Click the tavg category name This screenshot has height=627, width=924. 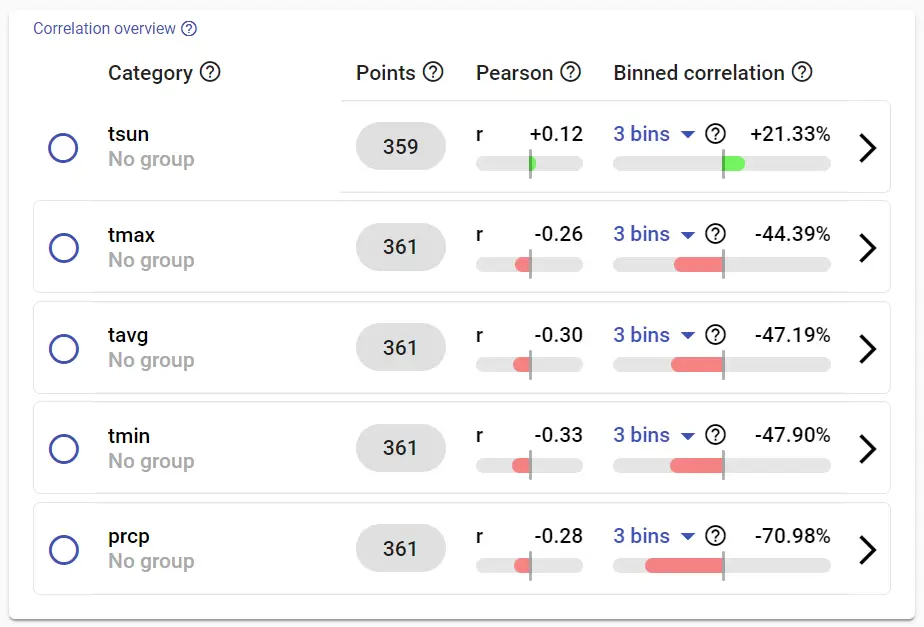[128, 335]
